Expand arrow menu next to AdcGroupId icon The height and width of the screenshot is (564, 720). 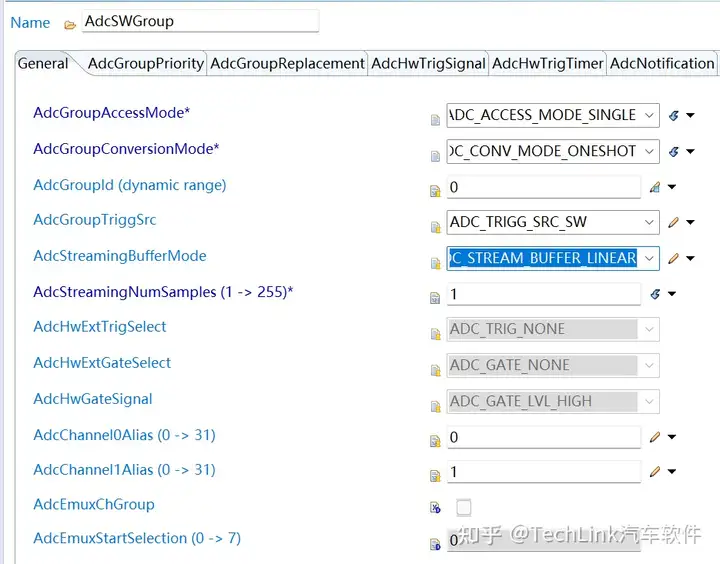pyautogui.click(x=672, y=187)
